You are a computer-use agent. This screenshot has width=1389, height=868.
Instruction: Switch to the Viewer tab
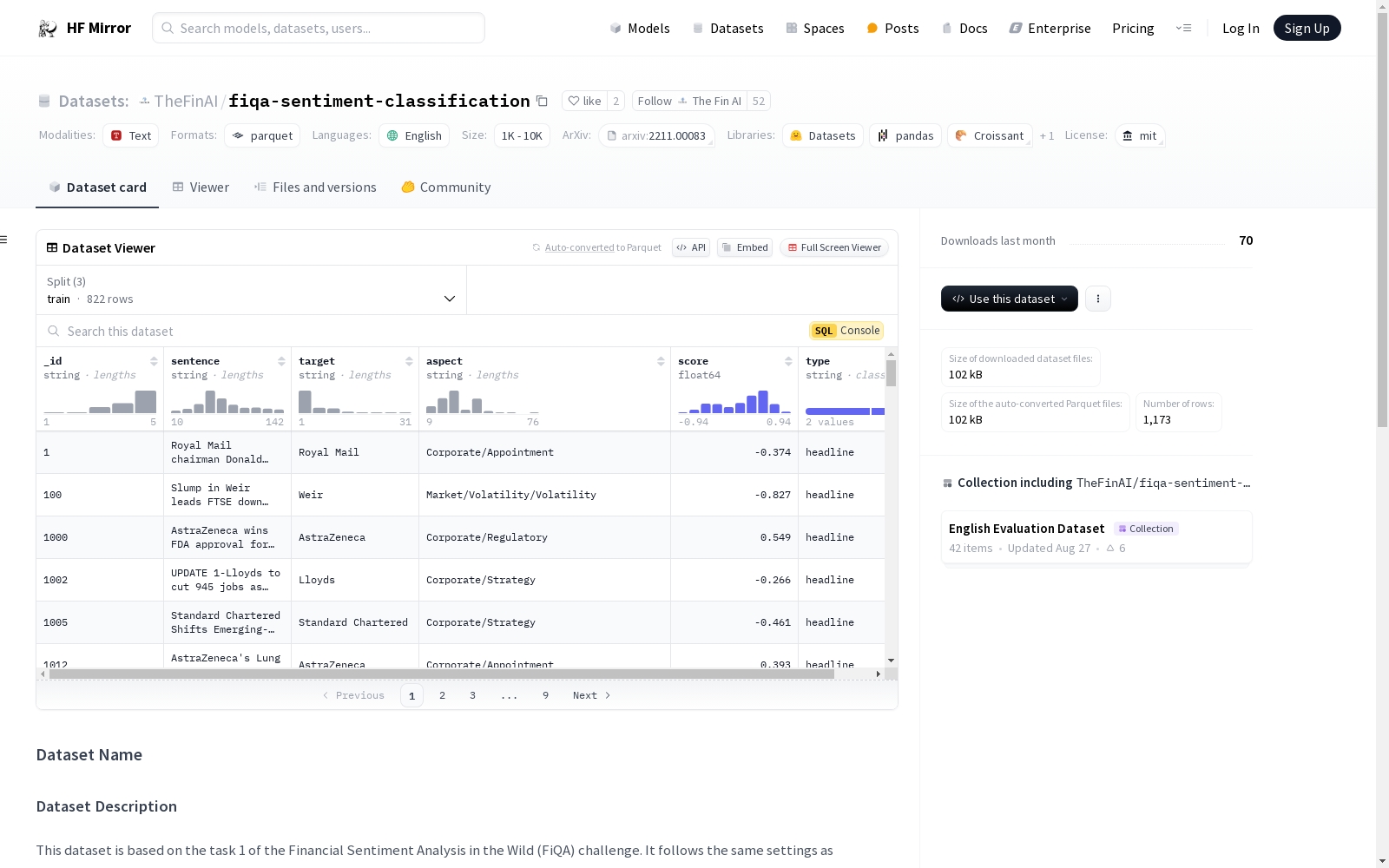(201, 187)
